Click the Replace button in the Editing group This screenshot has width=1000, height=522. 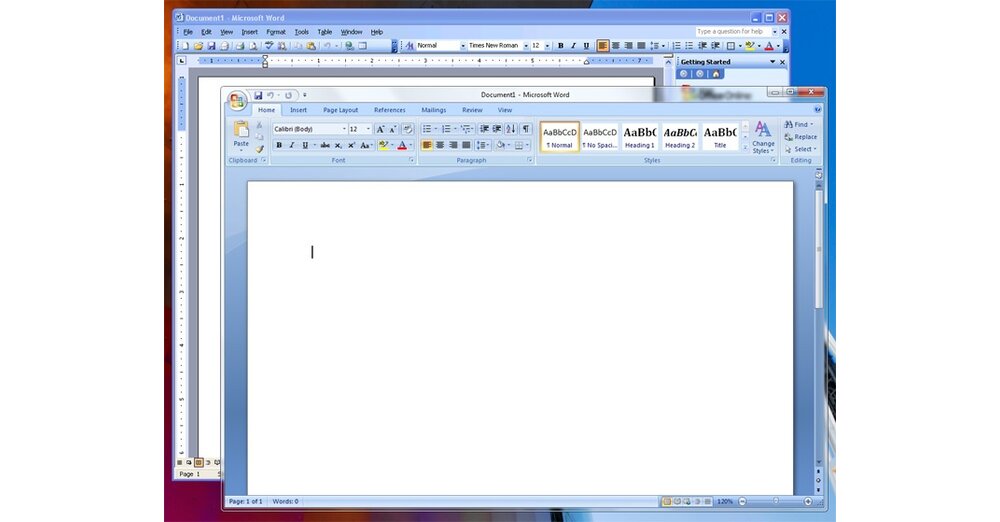pos(800,137)
